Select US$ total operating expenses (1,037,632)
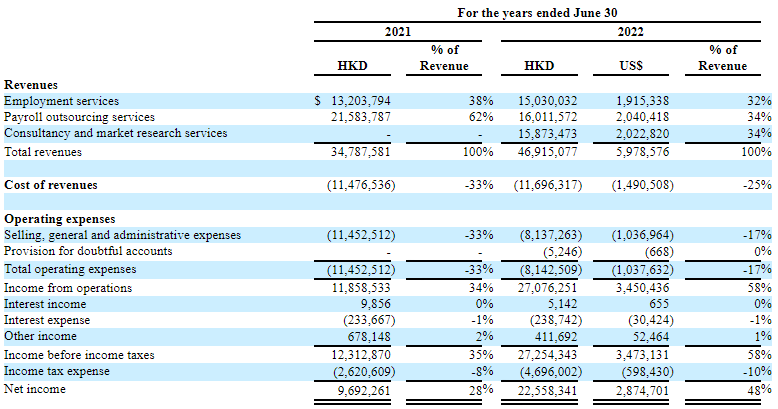This screenshot has width=778, height=409. pos(643,270)
